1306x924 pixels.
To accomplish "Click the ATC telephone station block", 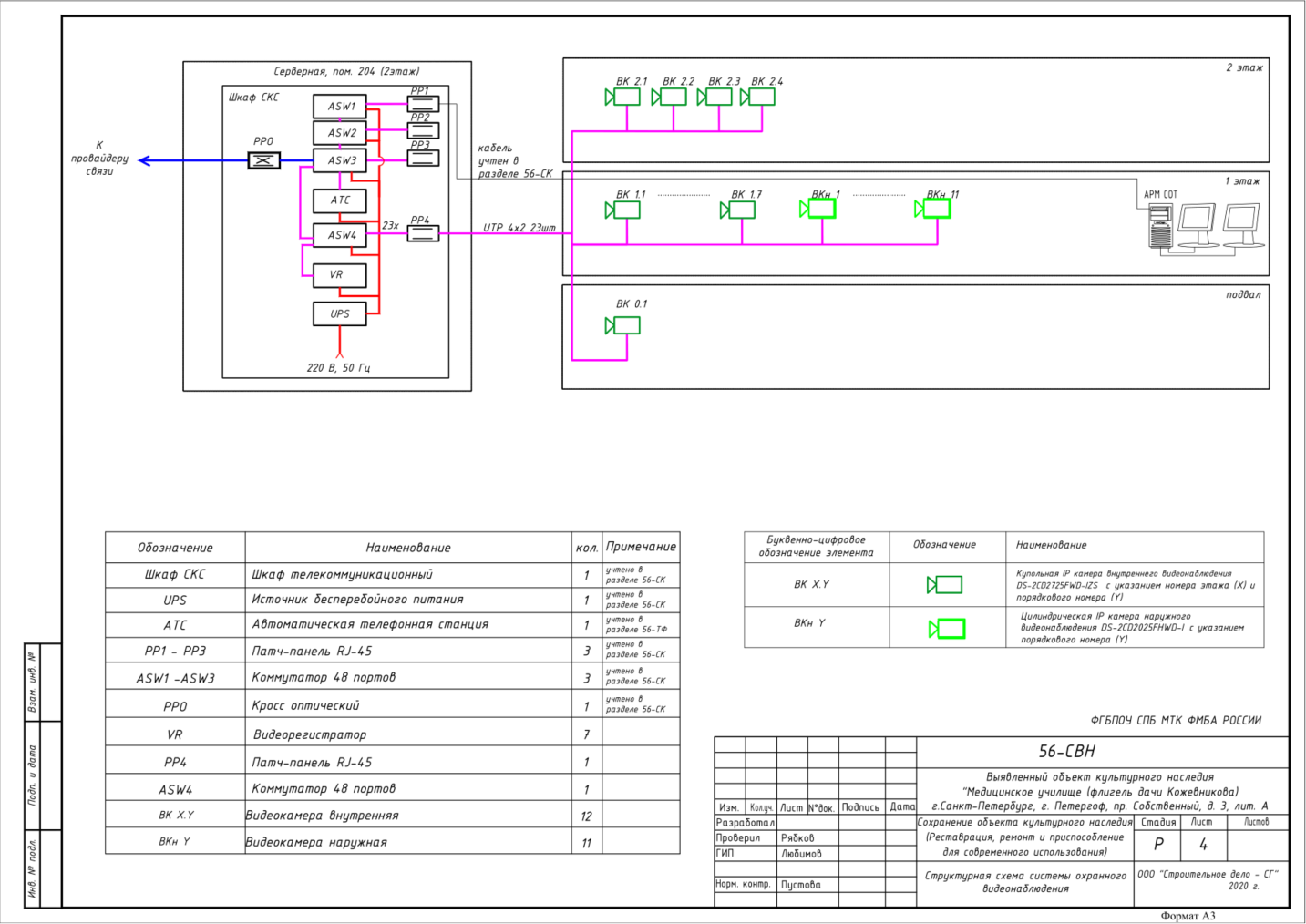I will click(x=340, y=200).
